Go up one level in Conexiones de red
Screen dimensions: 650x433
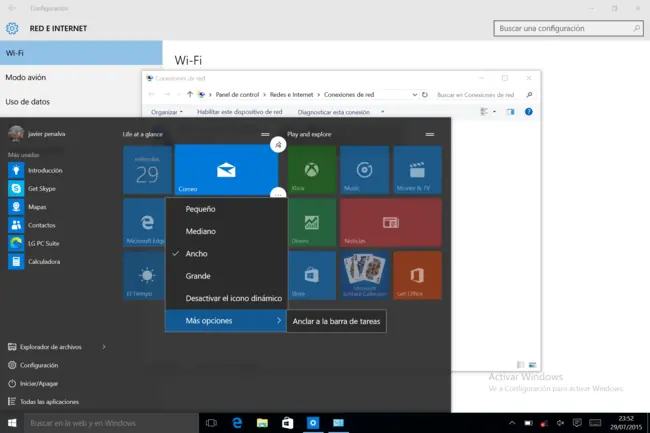(190, 94)
